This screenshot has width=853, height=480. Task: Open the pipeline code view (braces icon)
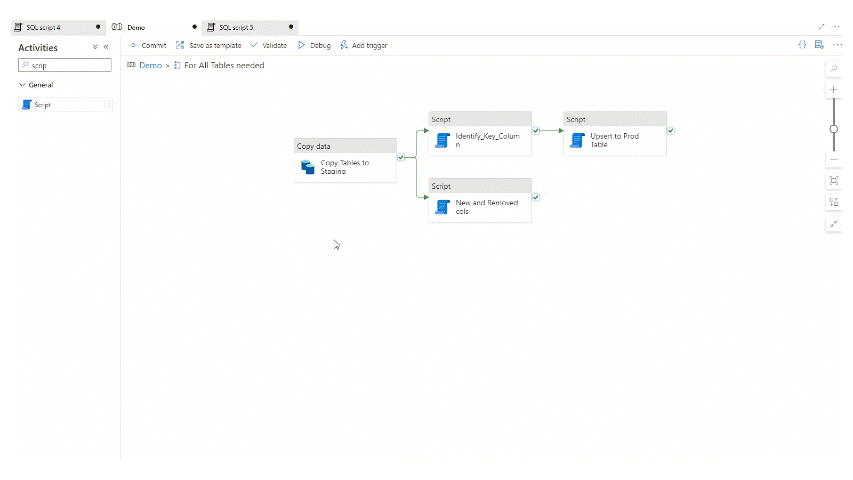pos(802,45)
